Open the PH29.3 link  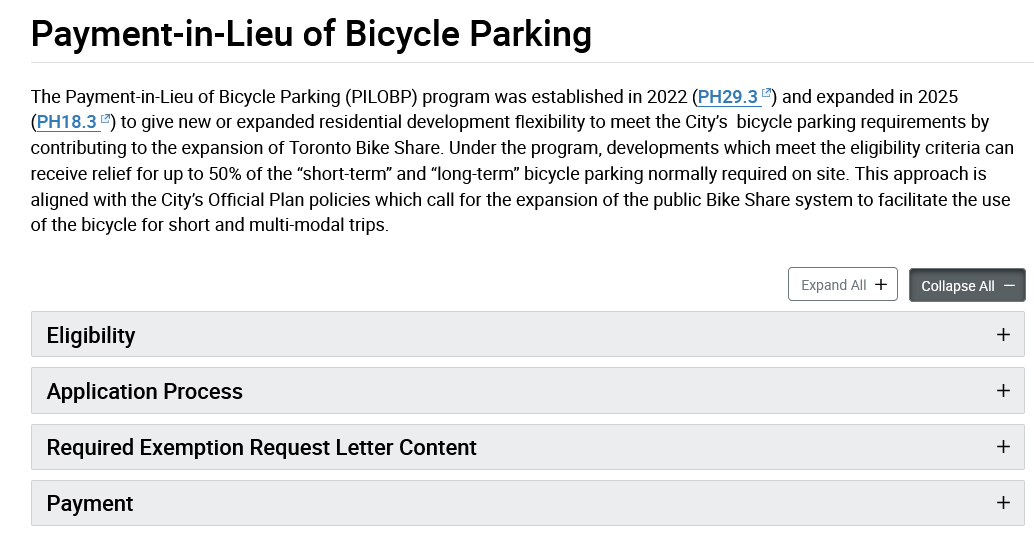pos(728,97)
